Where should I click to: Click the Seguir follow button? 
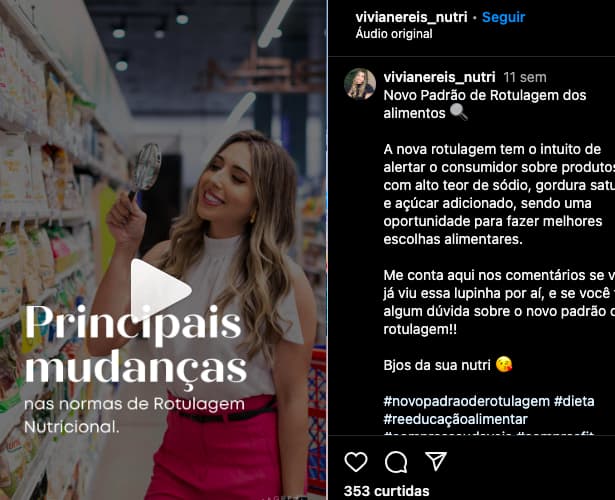(503, 17)
